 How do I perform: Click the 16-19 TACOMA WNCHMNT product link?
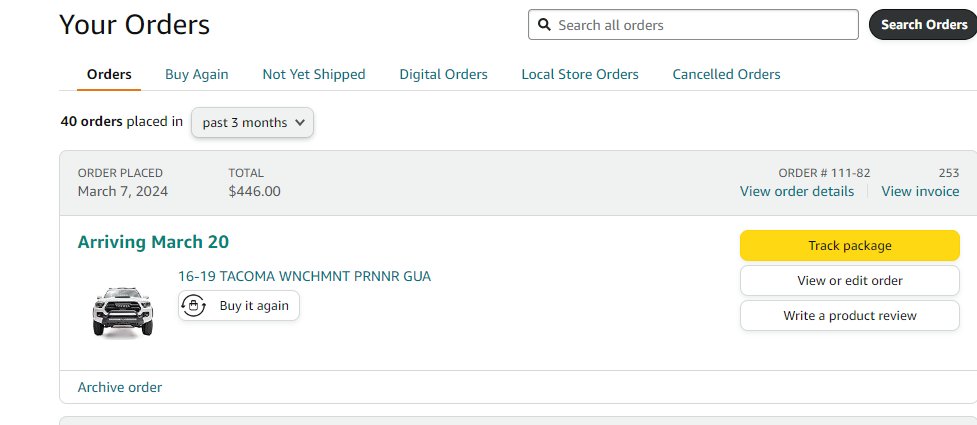304,276
